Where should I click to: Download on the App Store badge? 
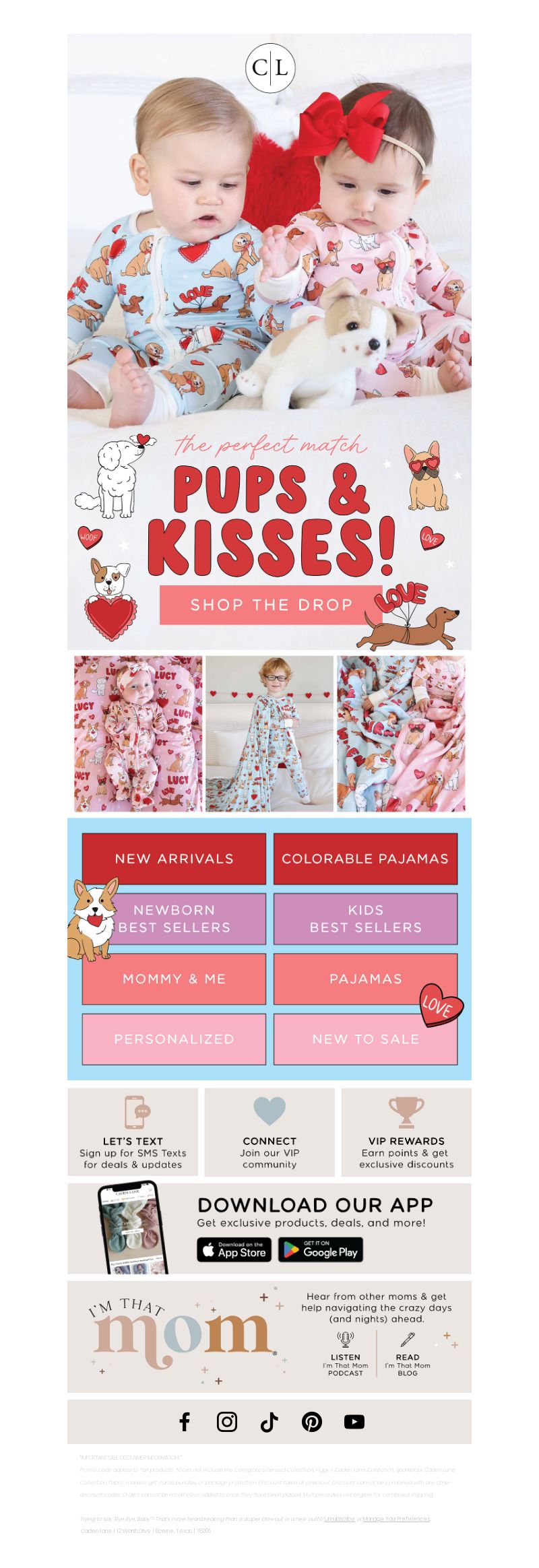pyautogui.click(x=234, y=1249)
